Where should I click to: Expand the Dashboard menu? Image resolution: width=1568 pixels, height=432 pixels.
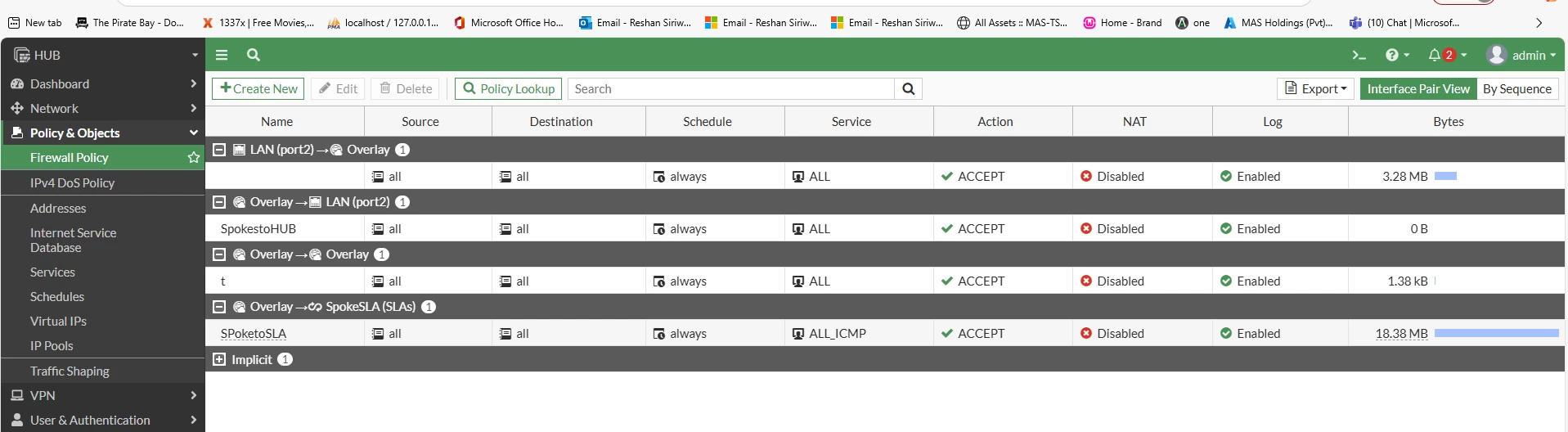pyautogui.click(x=102, y=83)
